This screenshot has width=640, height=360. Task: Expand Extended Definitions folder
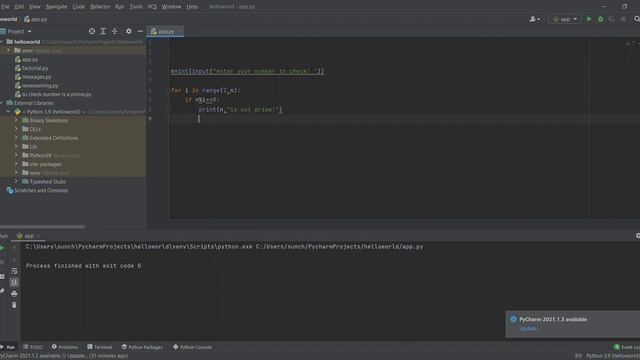(x=16, y=138)
